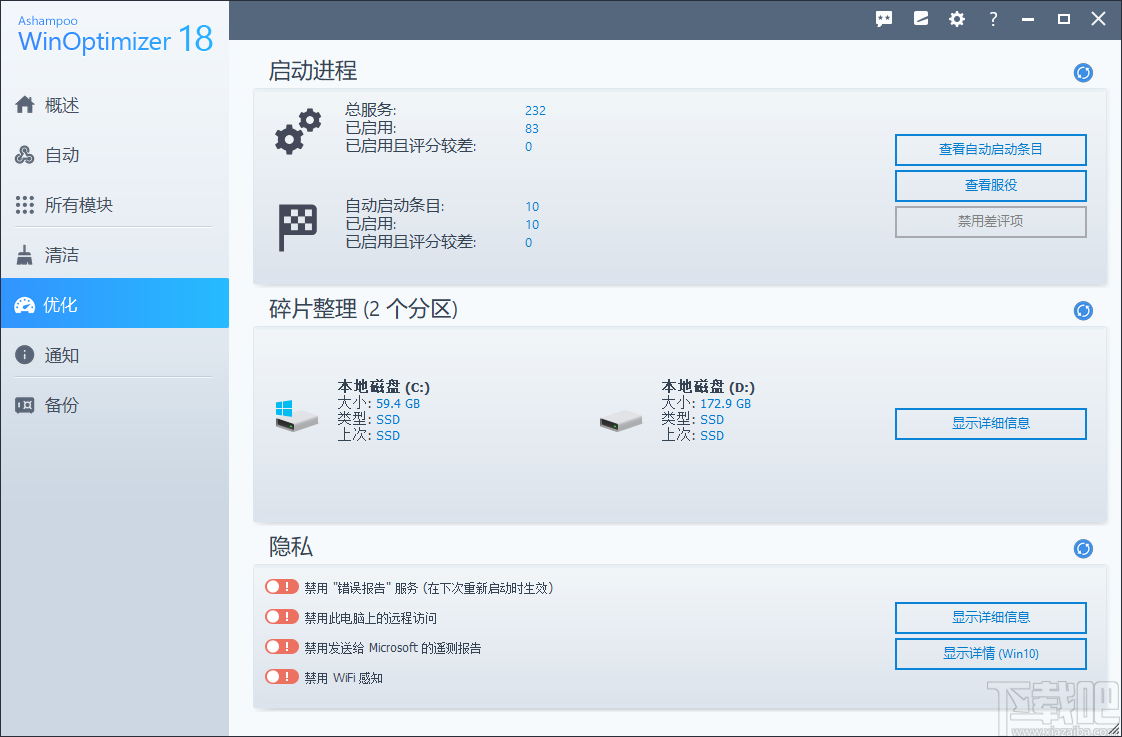Refresh the 碎片整理 section
The image size is (1122, 737).
click(1083, 310)
